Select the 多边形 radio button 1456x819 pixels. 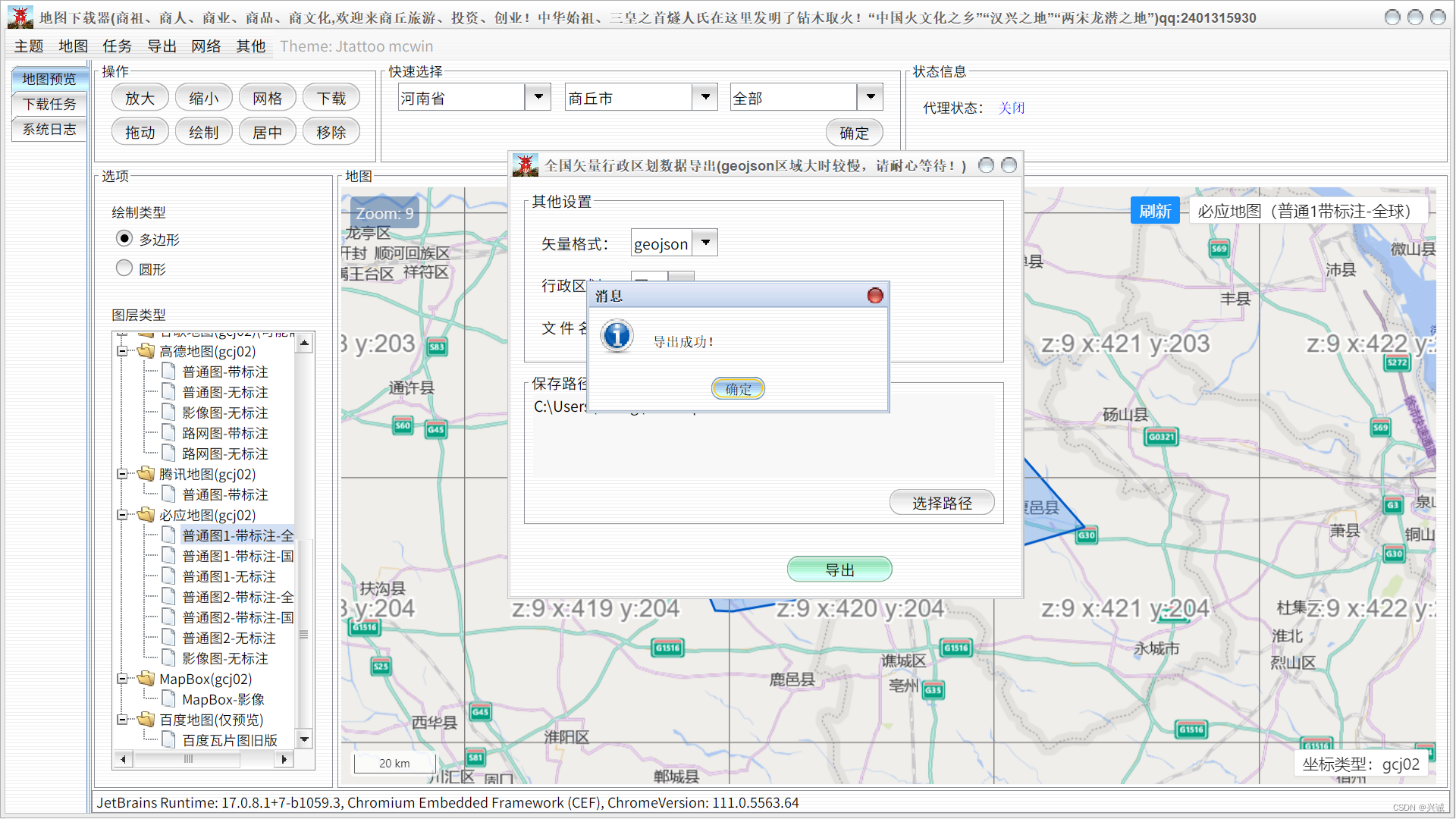point(124,239)
